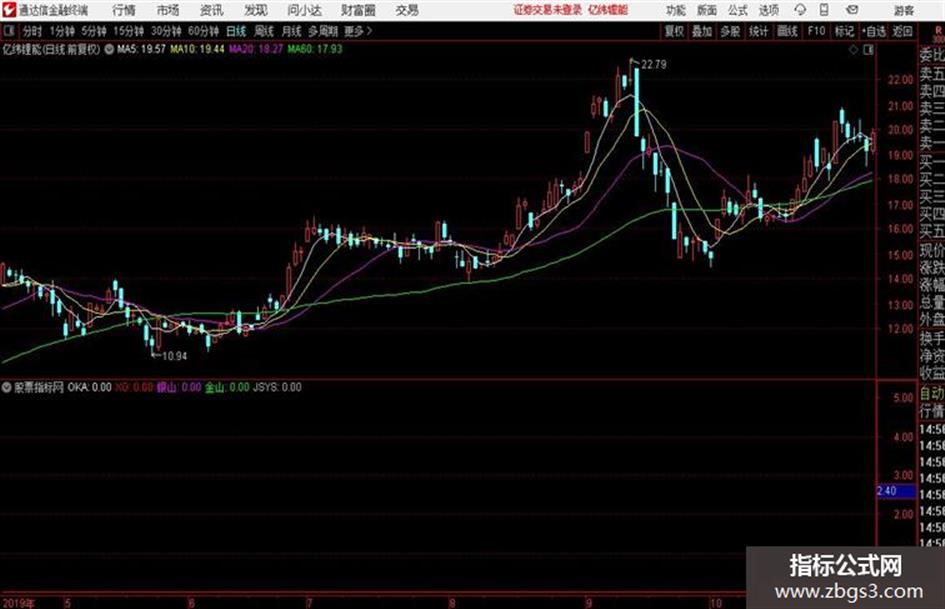This screenshot has height=609, width=945.
Task: Open the 市场 menu
Action: click(168, 10)
